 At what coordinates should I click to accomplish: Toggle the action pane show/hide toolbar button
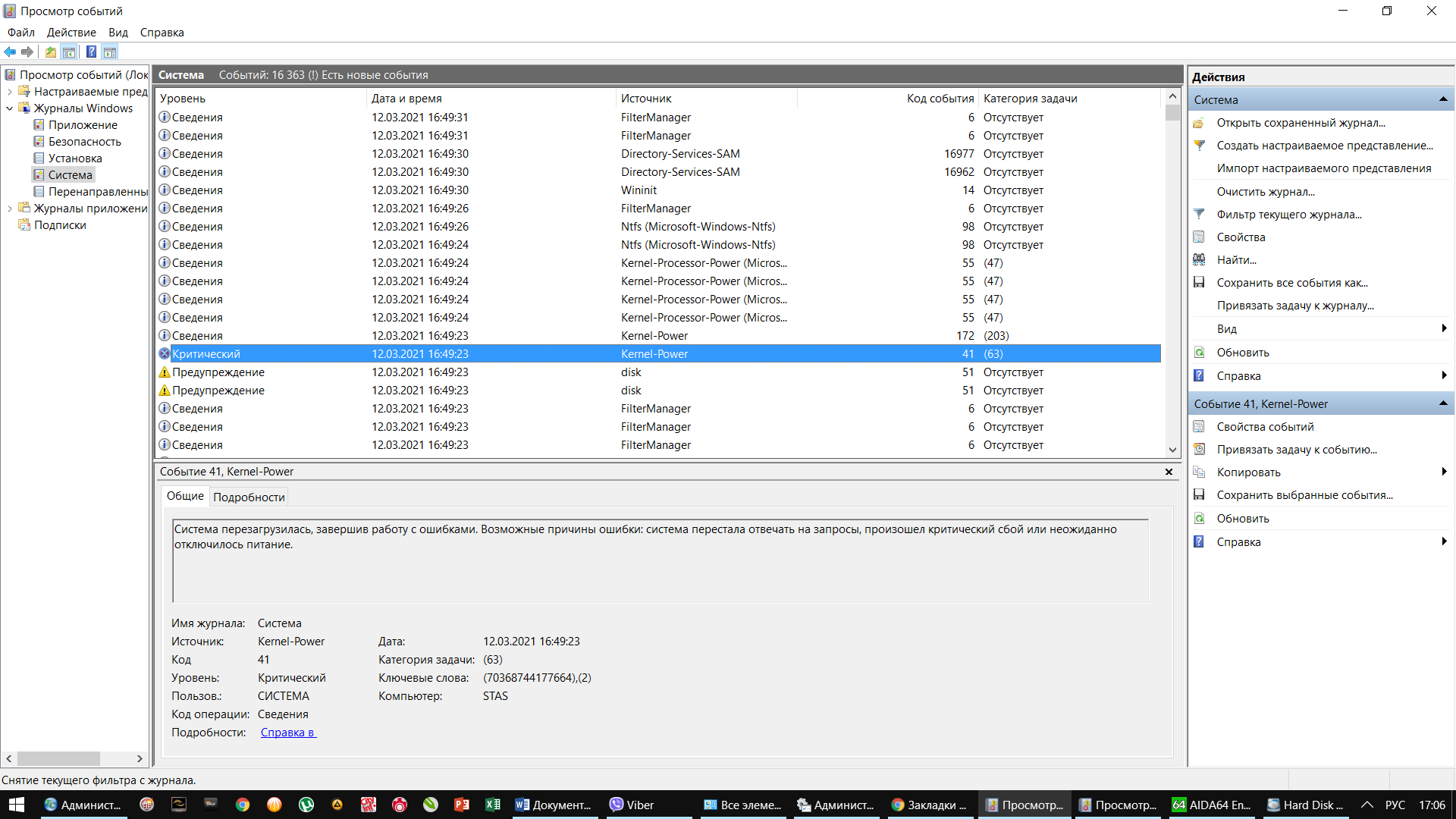pos(110,52)
